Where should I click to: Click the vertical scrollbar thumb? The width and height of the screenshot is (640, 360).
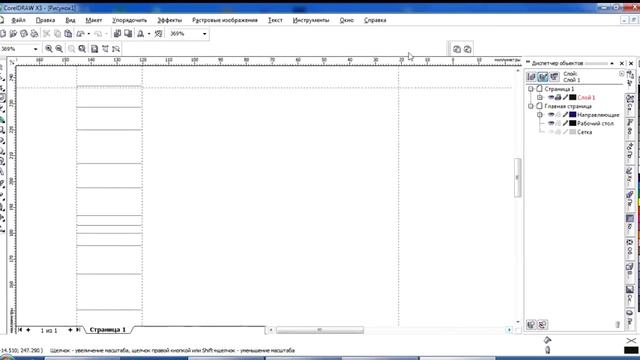(x=518, y=178)
